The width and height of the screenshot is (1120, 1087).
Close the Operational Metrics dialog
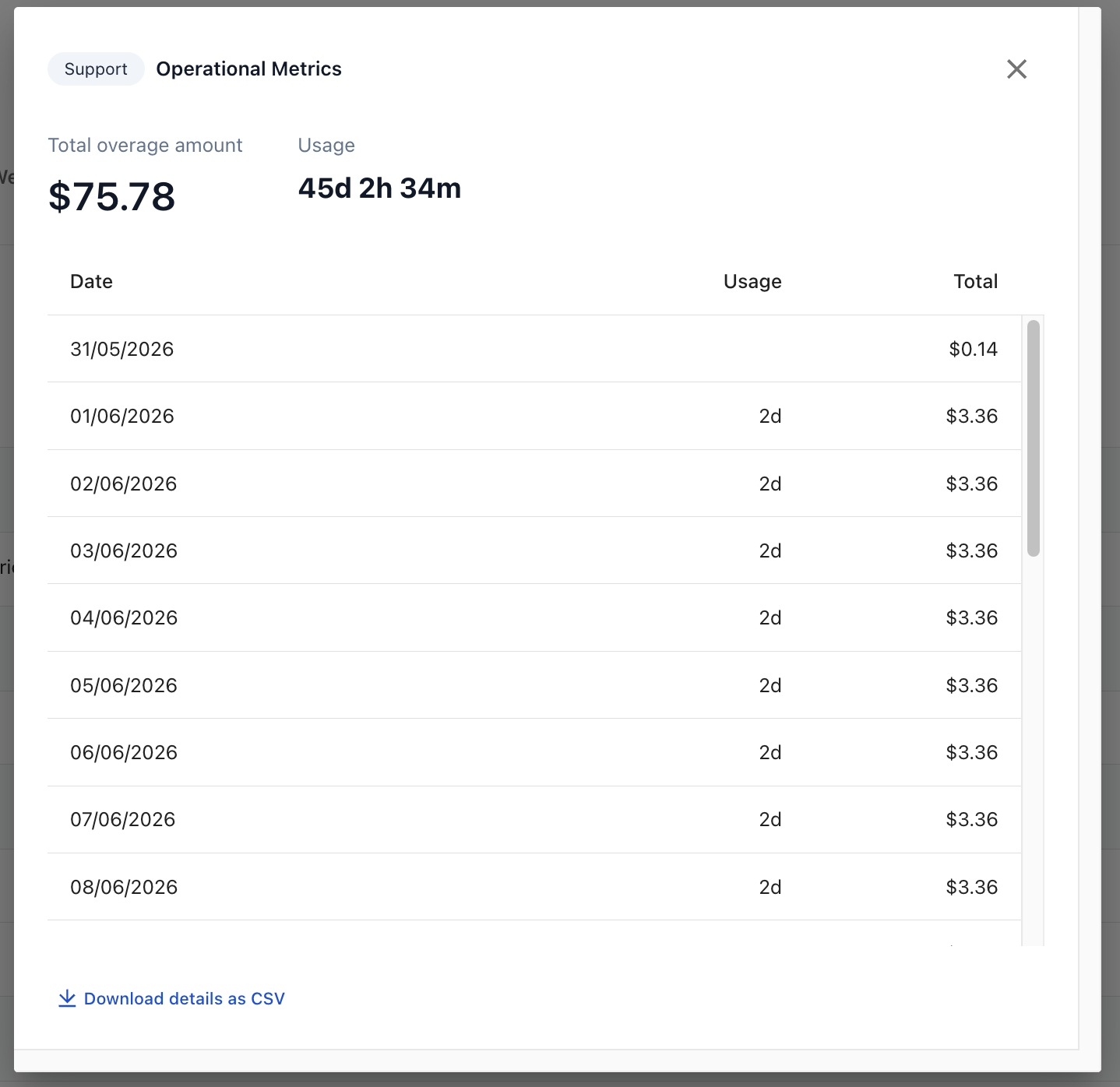click(x=1016, y=69)
